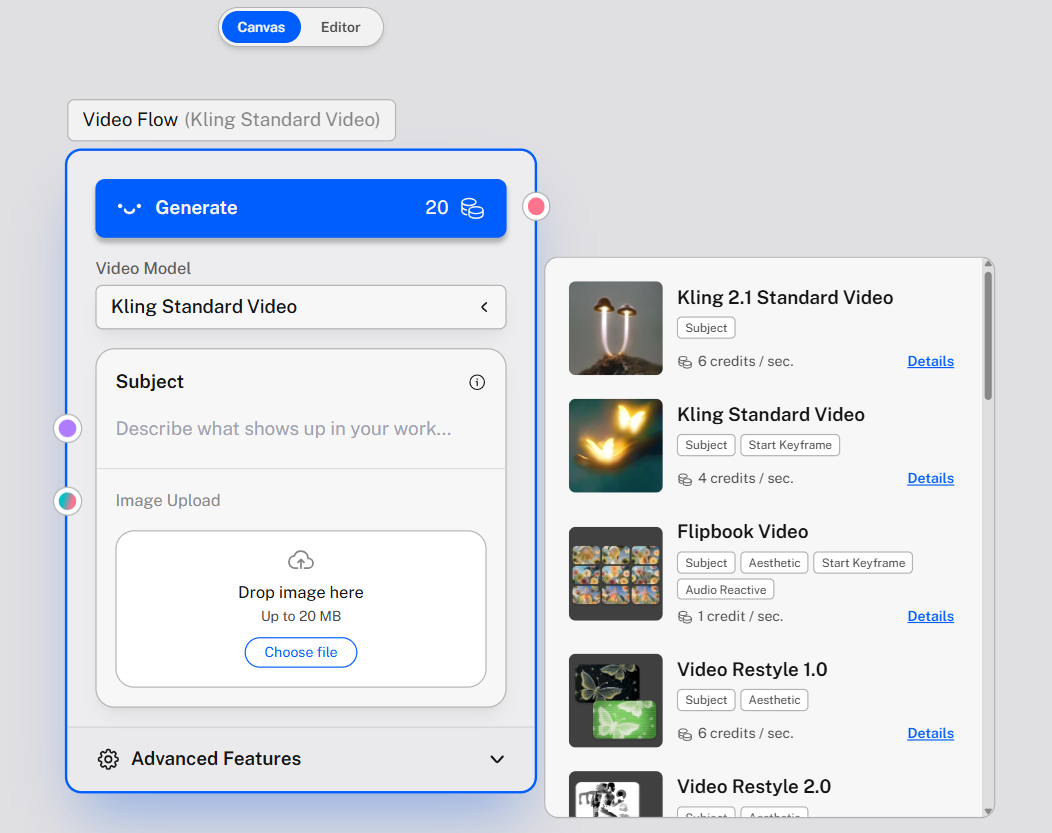
Task: Click the cloud upload icon
Action: 301,560
